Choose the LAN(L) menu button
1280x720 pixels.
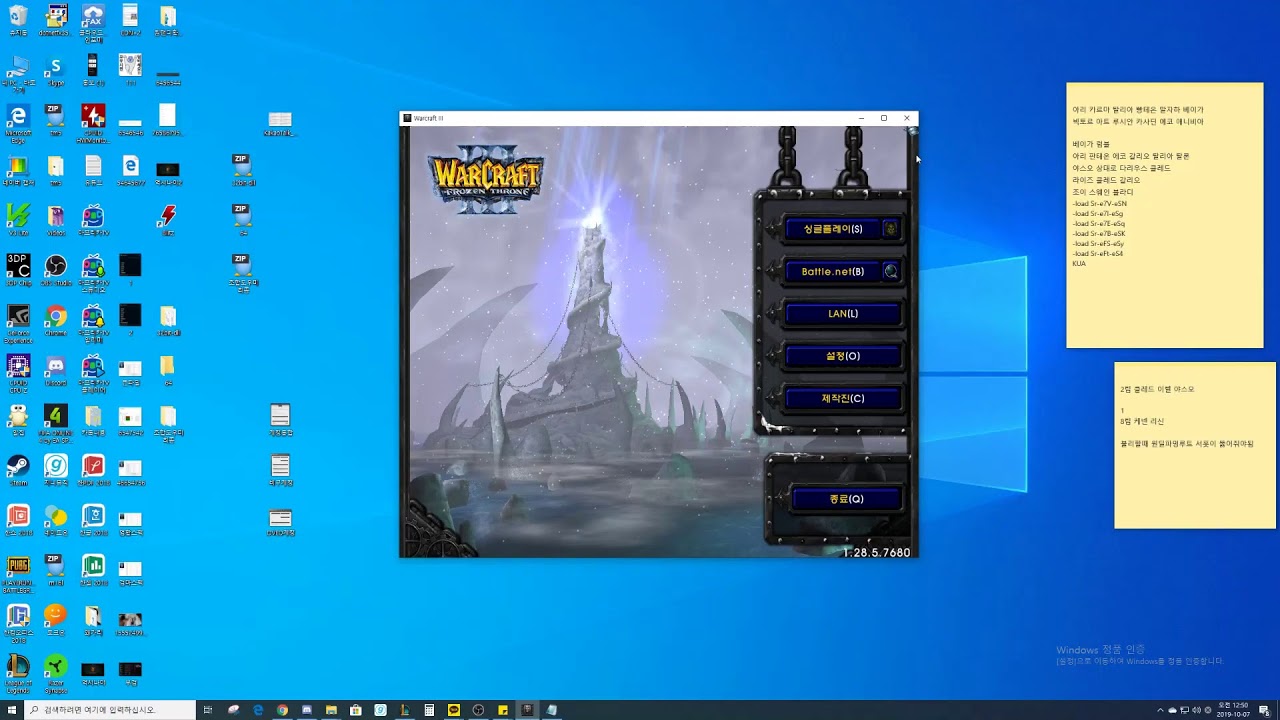point(842,314)
